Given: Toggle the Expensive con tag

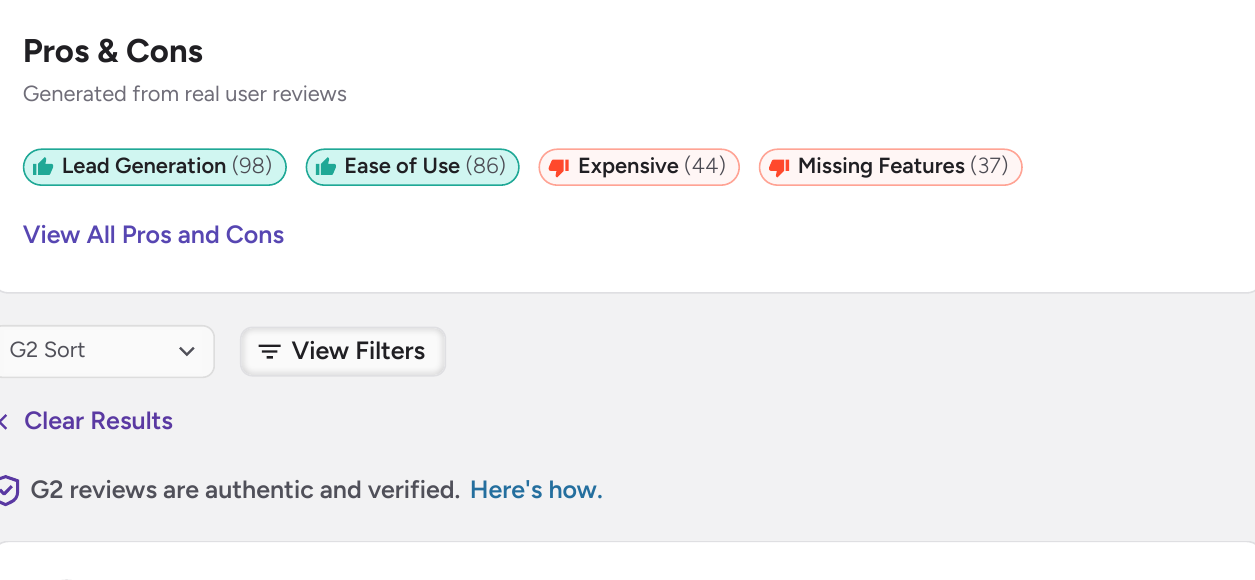Looking at the screenshot, I should (639, 167).
